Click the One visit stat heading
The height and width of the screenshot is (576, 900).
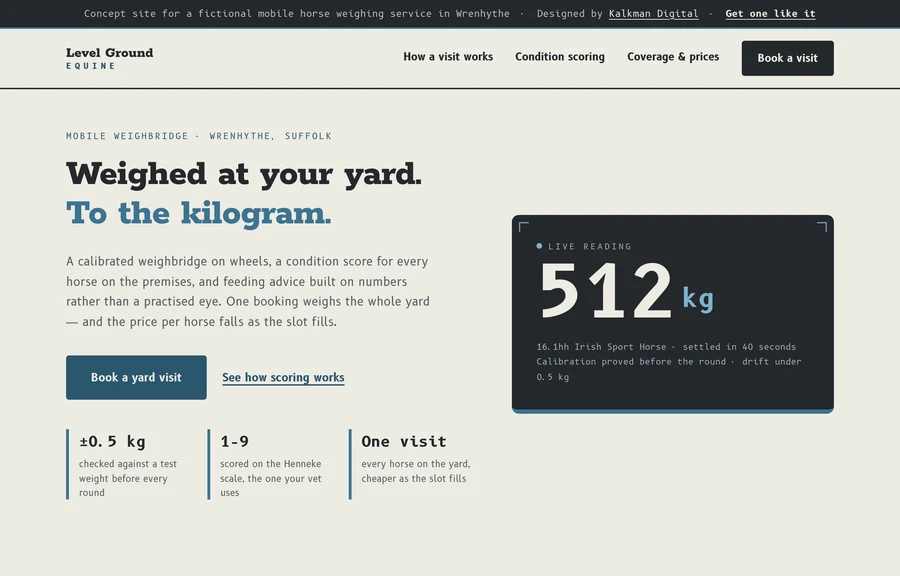(404, 441)
